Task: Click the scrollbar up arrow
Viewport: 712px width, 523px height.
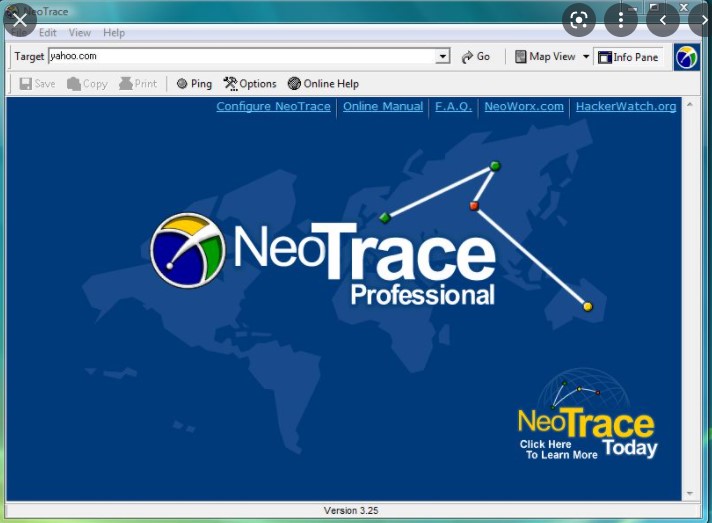Action: coord(690,104)
